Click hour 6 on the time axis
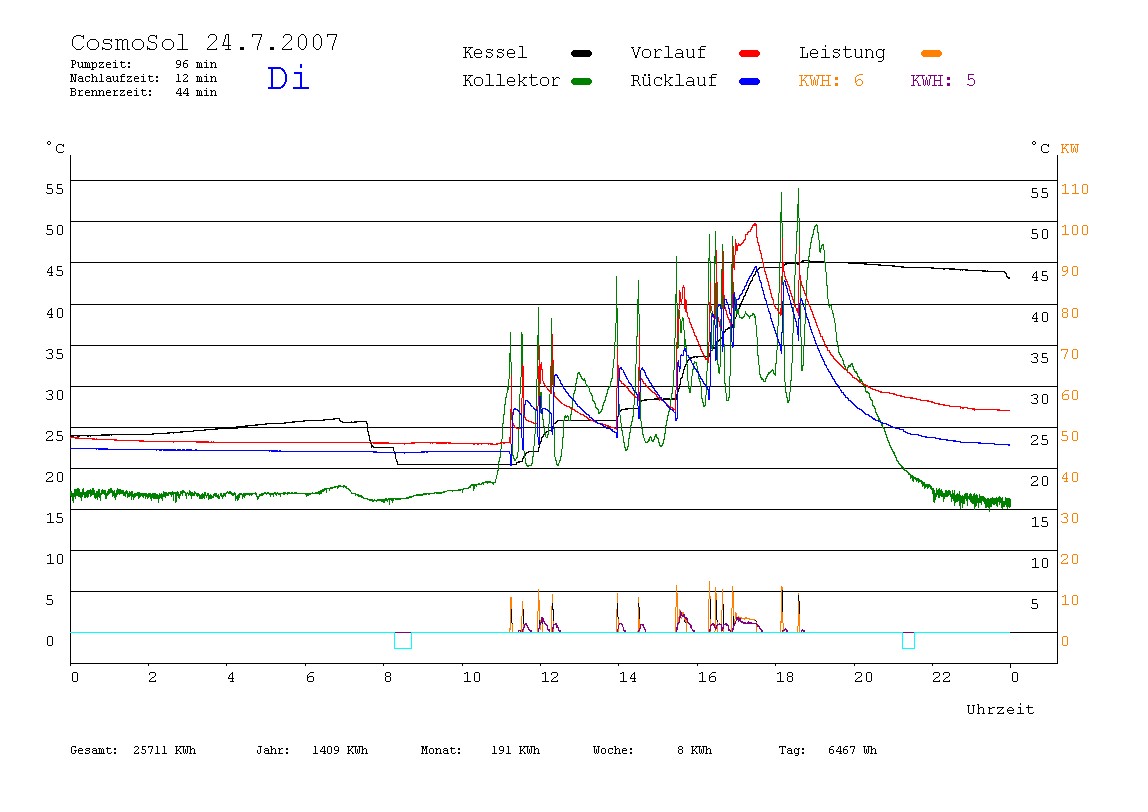1148x812 pixels. click(310, 677)
